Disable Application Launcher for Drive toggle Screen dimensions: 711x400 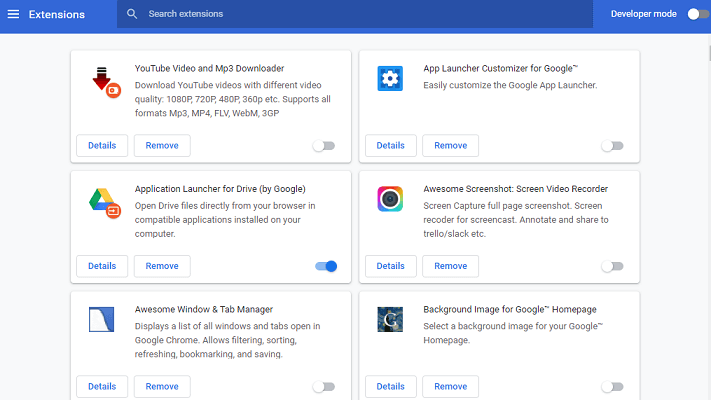(x=326, y=266)
